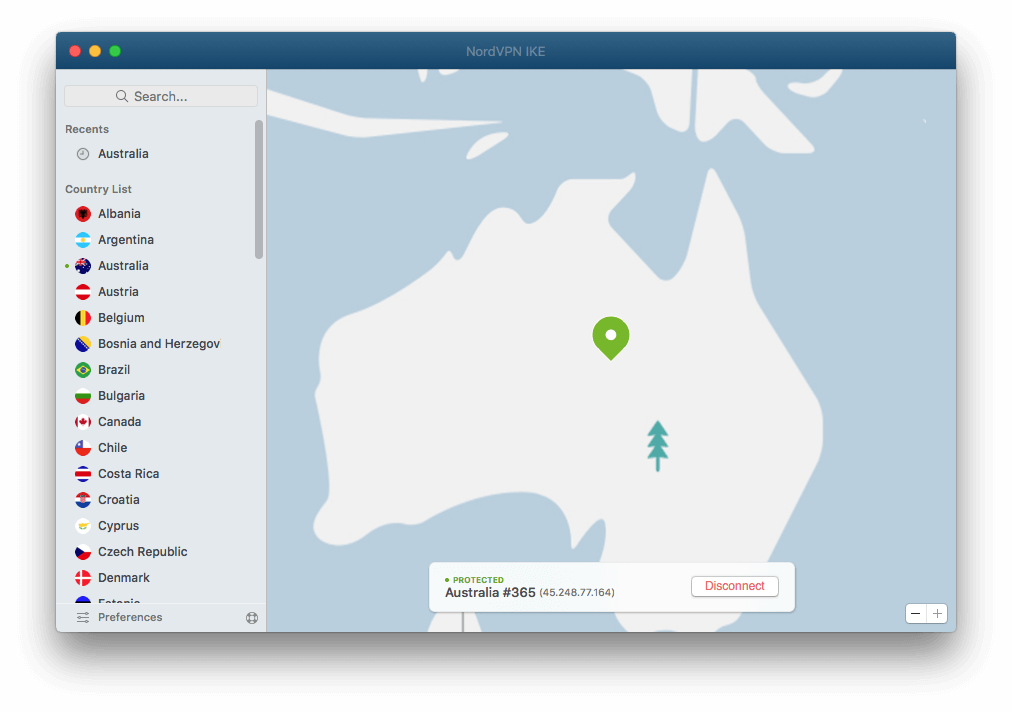The image size is (1012, 712).
Task: Click the Australia #365 server name
Action: (x=491, y=593)
